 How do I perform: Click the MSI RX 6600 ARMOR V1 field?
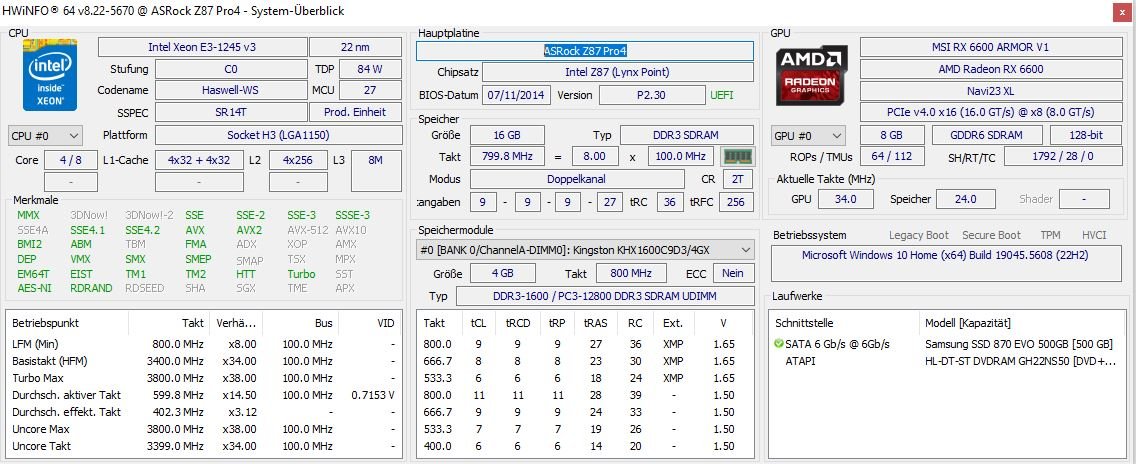click(990, 47)
